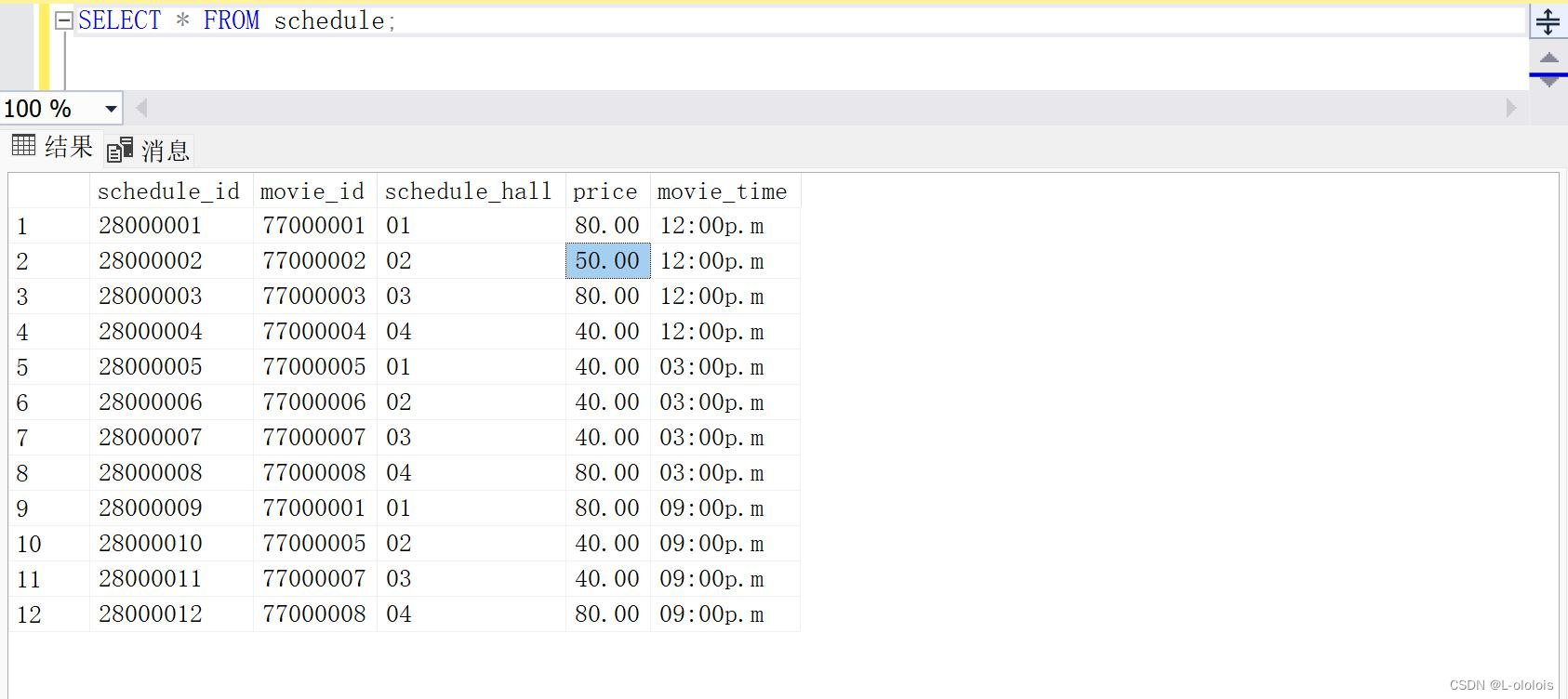
Task: Click movie_id 77000004 in row 4
Action: (x=314, y=332)
